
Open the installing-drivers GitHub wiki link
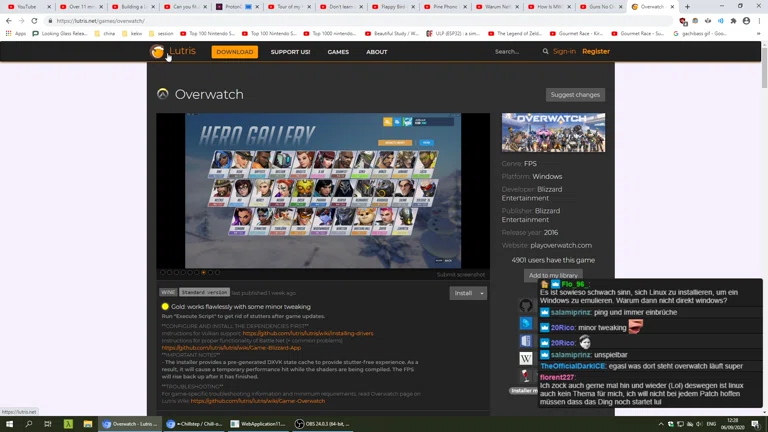click(308, 333)
